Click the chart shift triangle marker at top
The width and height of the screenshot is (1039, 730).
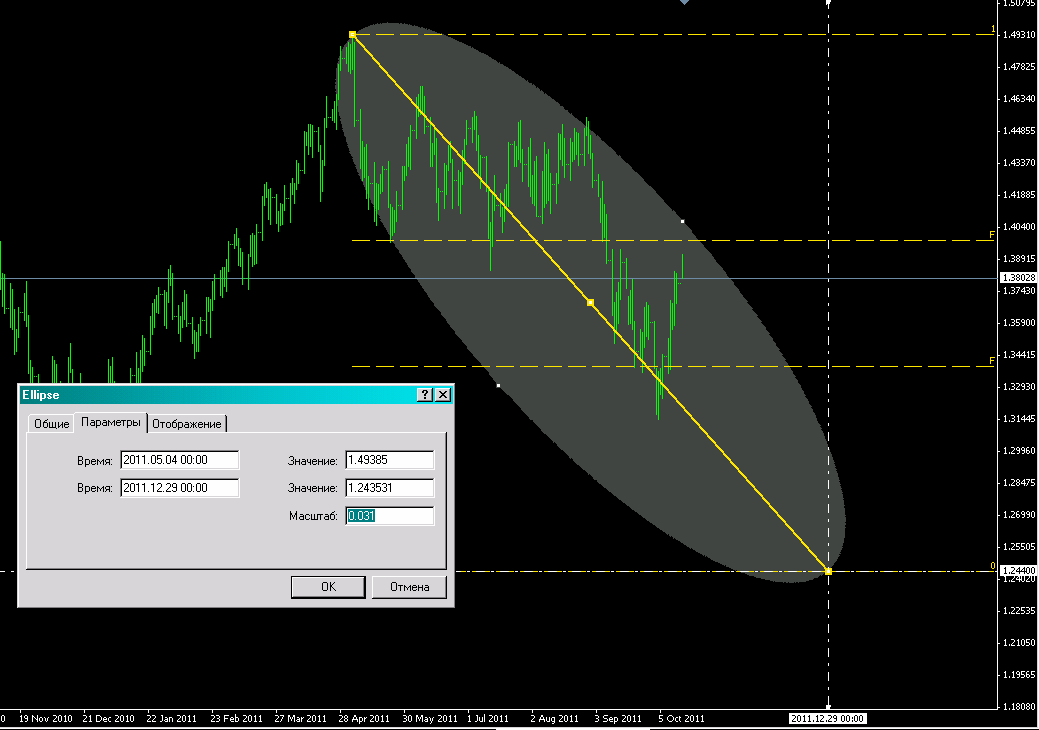684,3
